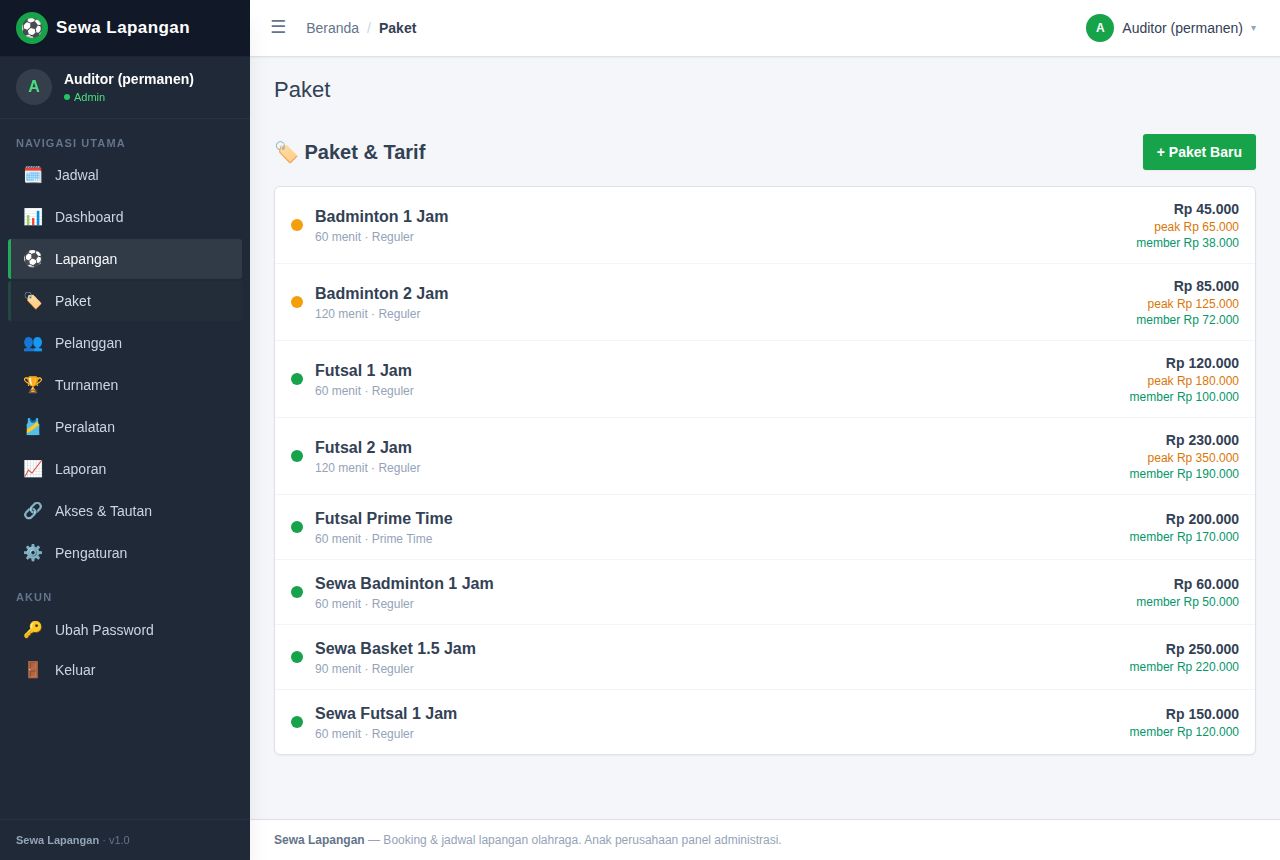Open Pengaturan via its gear icon
The width and height of the screenshot is (1280, 860).
pos(33,553)
